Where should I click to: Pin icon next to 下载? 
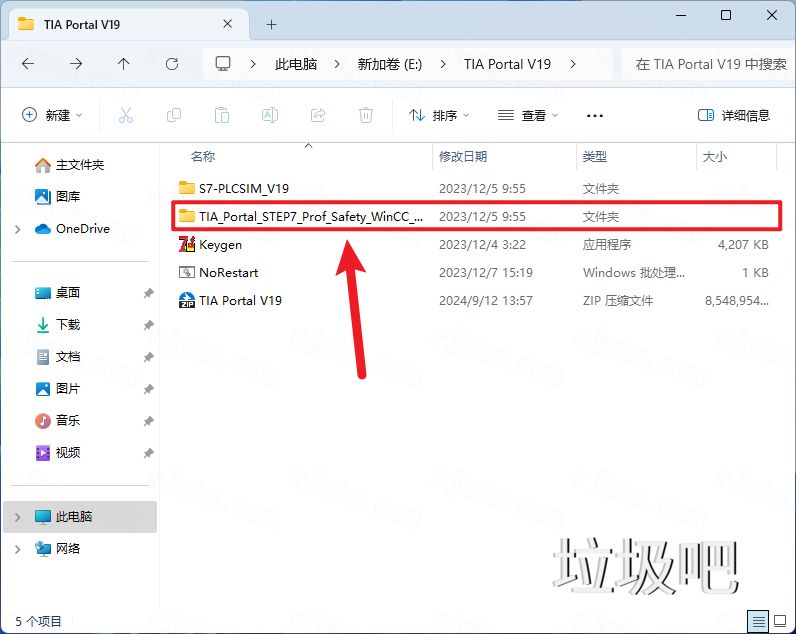(148, 325)
